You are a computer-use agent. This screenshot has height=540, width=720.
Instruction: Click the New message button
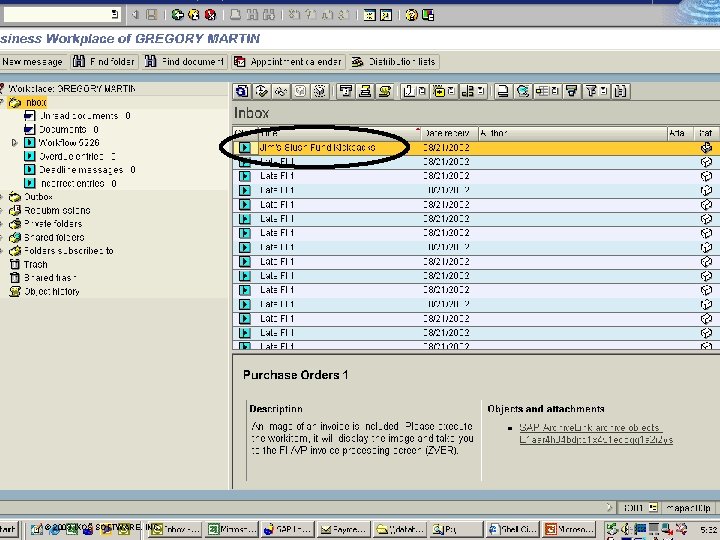point(33,62)
